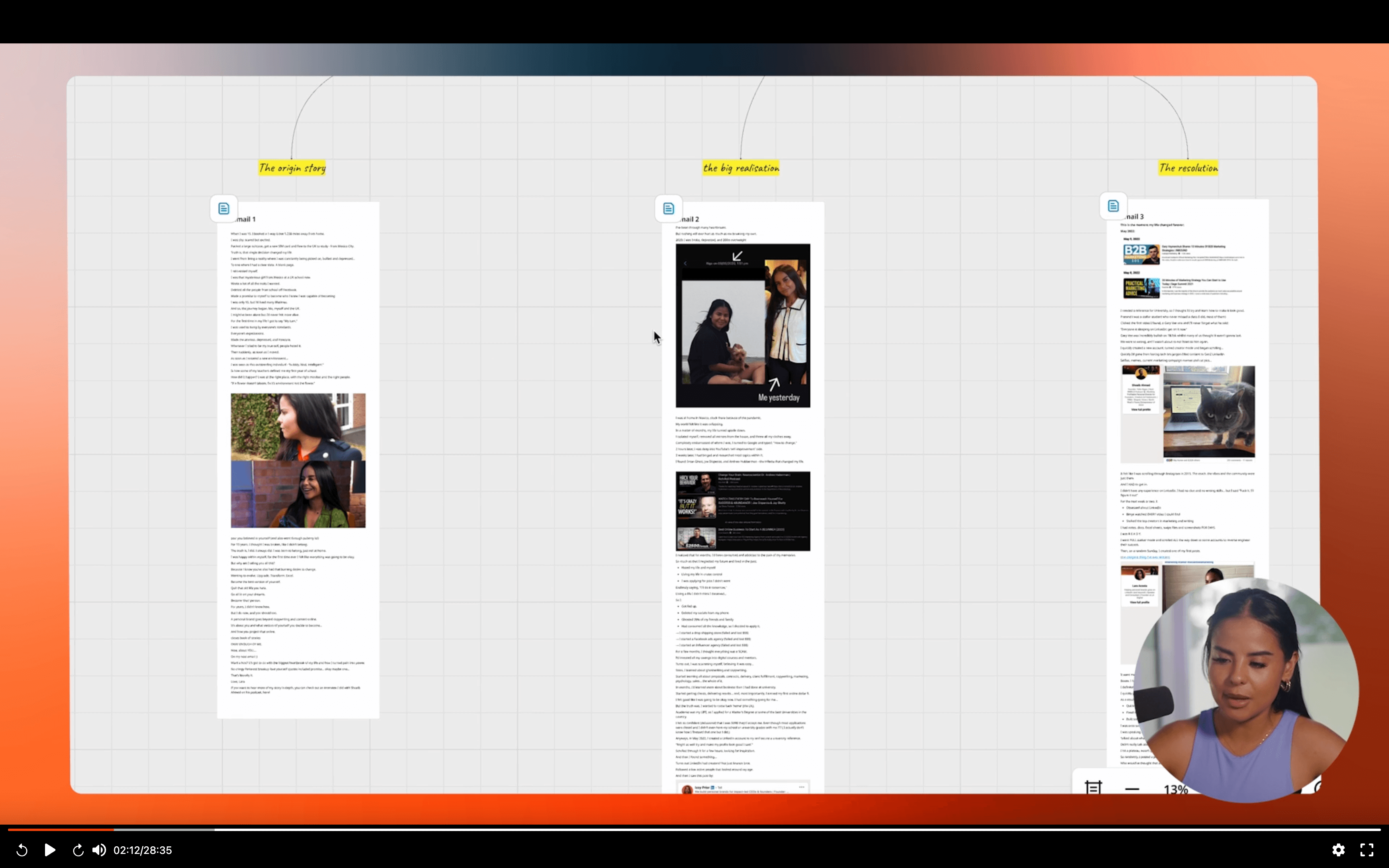Viewport: 1389px width, 868px height.
Task: Open the video settings gear
Action: coord(1338,850)
